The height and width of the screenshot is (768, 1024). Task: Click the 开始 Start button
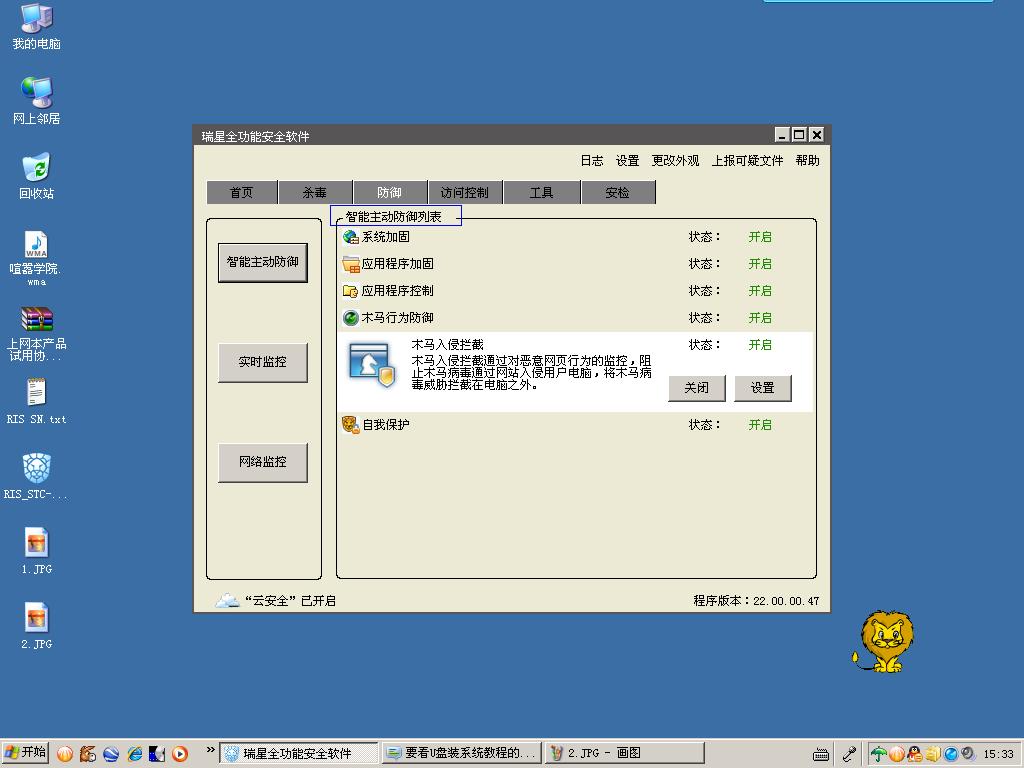(x=25, y=753)
